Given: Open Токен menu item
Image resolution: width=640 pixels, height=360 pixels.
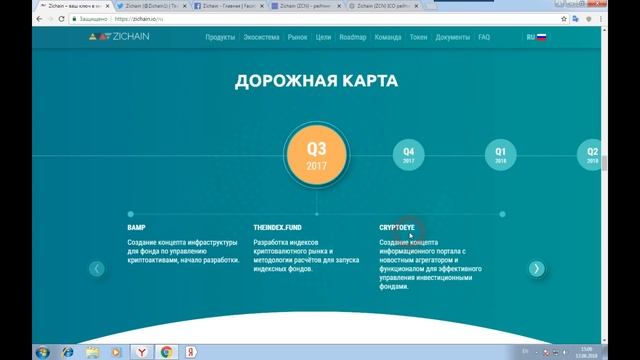Looking at the screenshot, I should click(418, 37).
